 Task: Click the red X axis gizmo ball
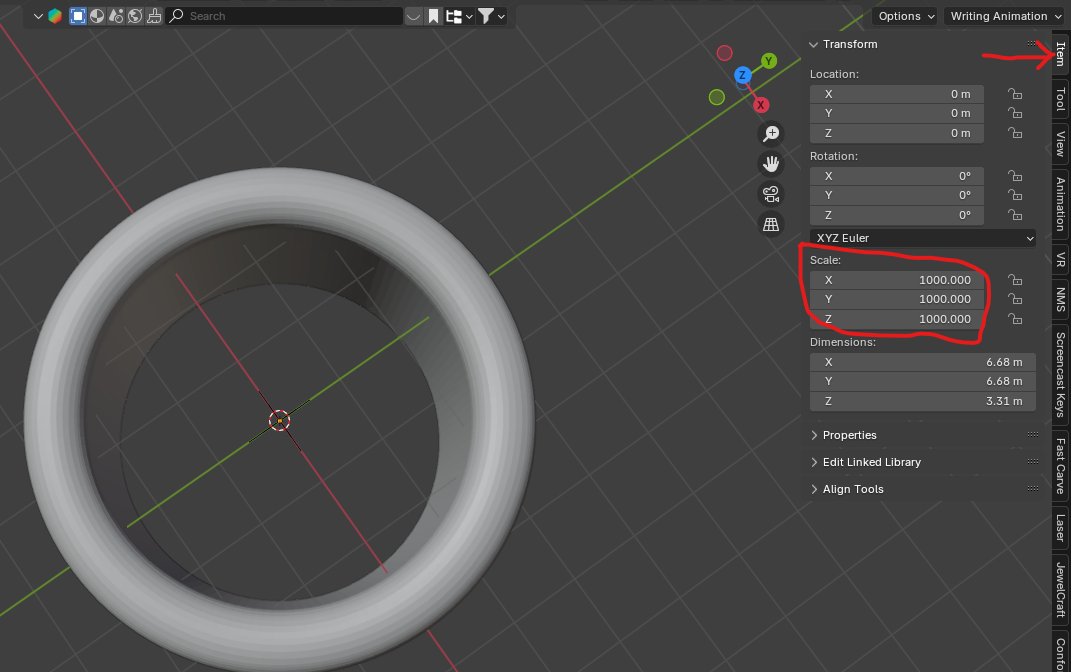[760, 104]
